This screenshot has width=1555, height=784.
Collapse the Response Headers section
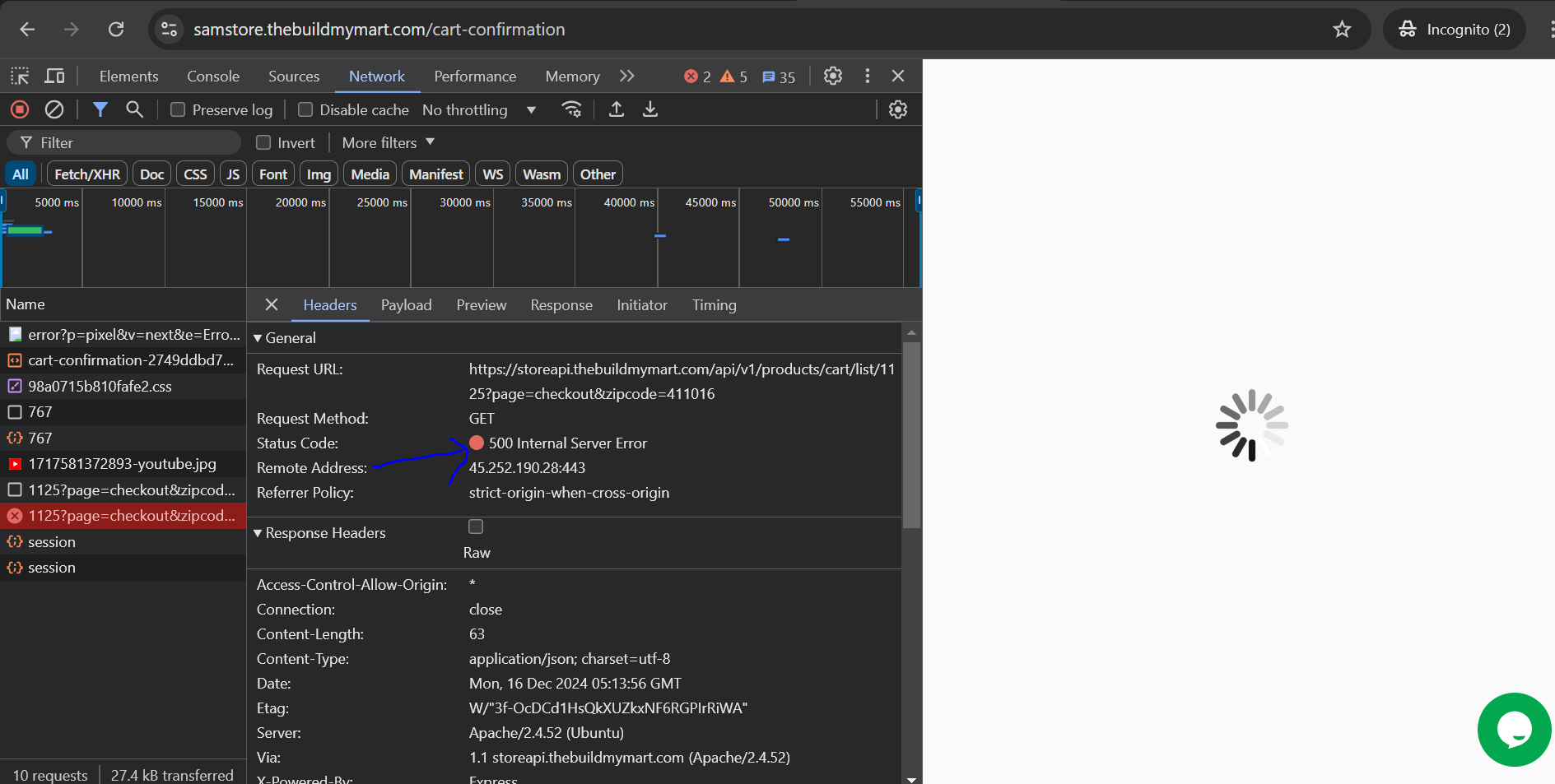coord(319,533)
